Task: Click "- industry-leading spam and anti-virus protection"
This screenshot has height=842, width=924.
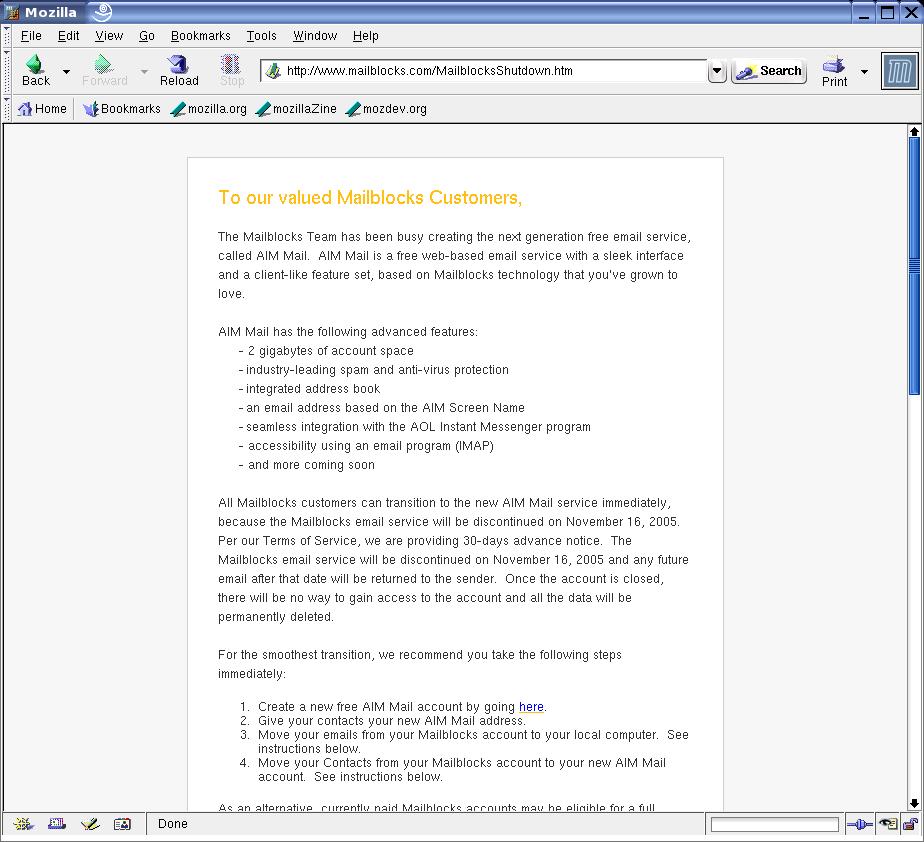Action: [374, 370]
